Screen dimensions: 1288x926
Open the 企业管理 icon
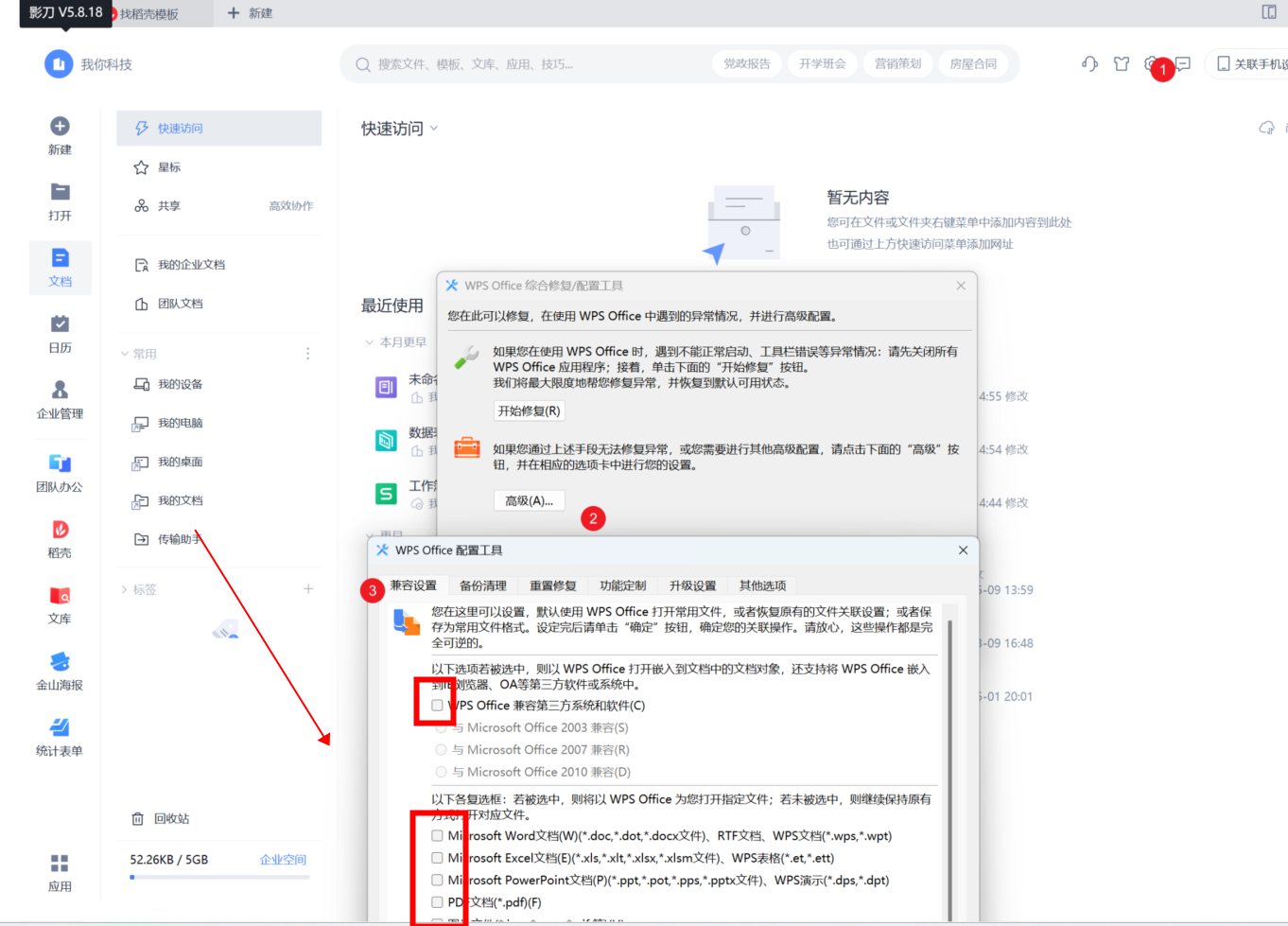(60, 390)
